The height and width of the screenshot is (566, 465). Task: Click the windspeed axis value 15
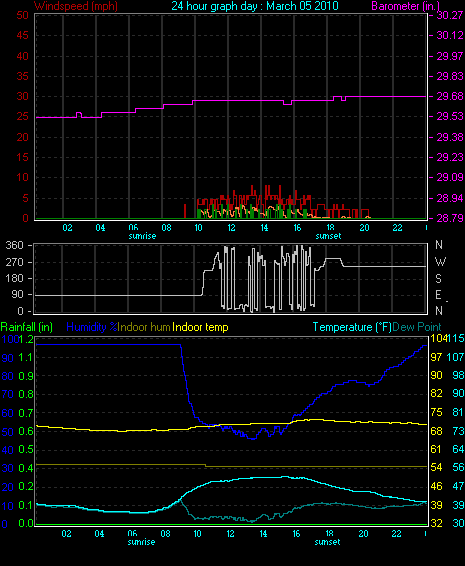point(22,157)
